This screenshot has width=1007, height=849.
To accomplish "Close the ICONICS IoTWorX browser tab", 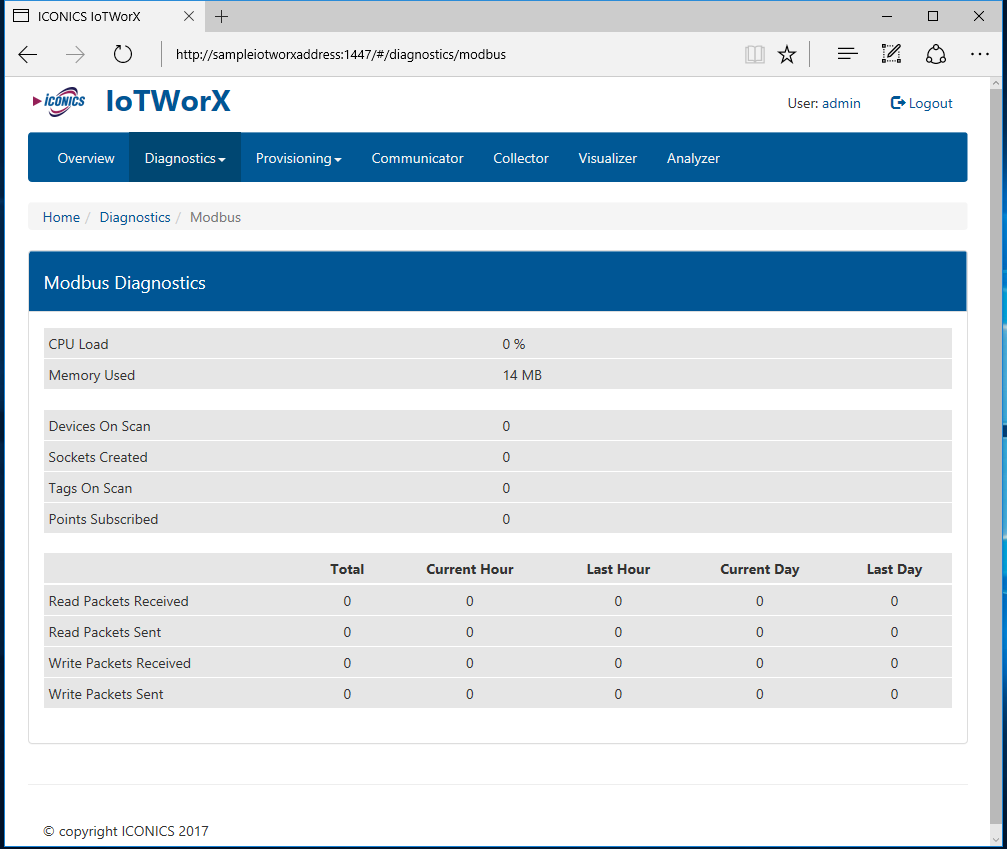I will point(189,17).
